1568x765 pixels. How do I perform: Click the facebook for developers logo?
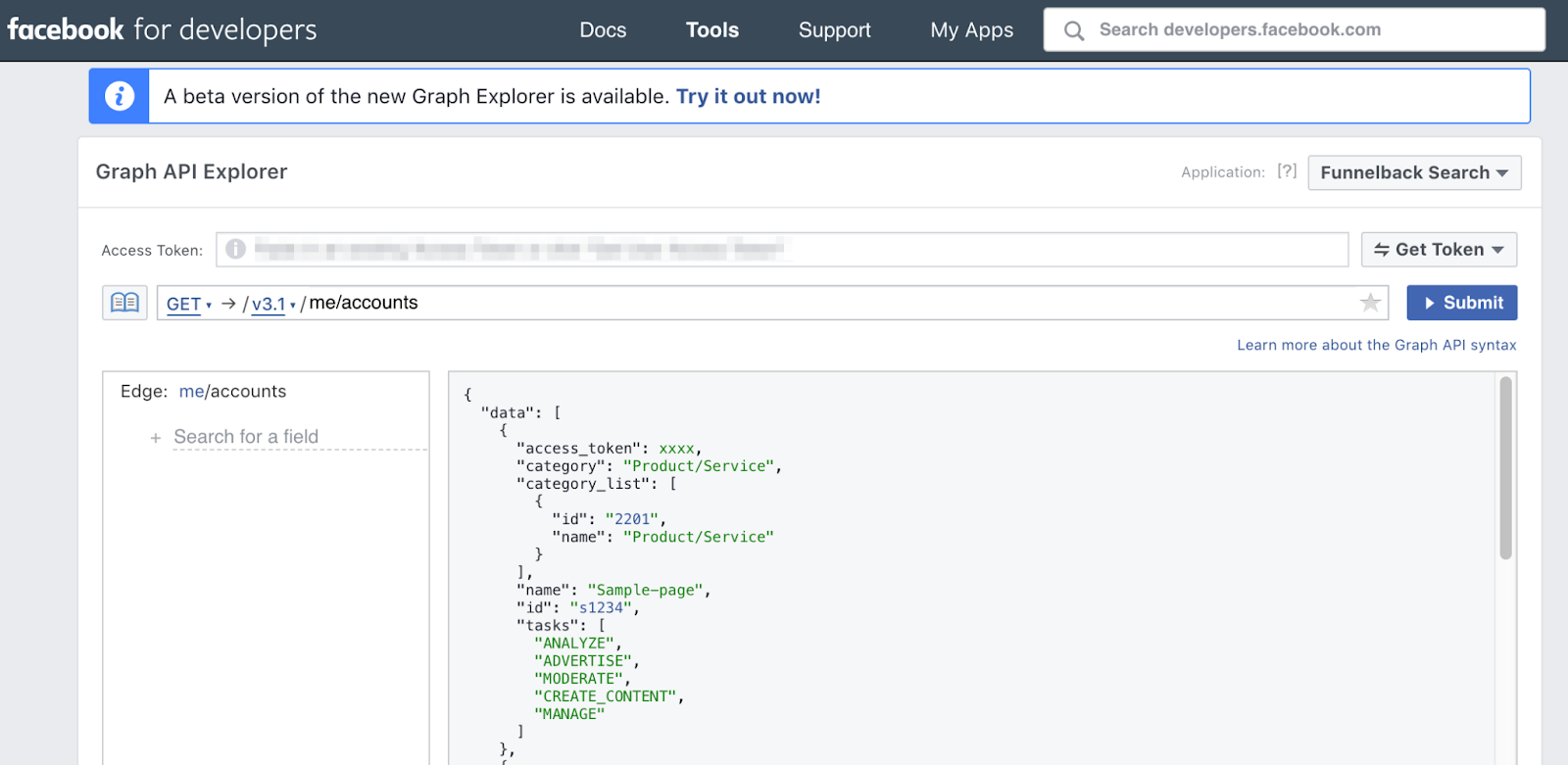click(162, 29)
